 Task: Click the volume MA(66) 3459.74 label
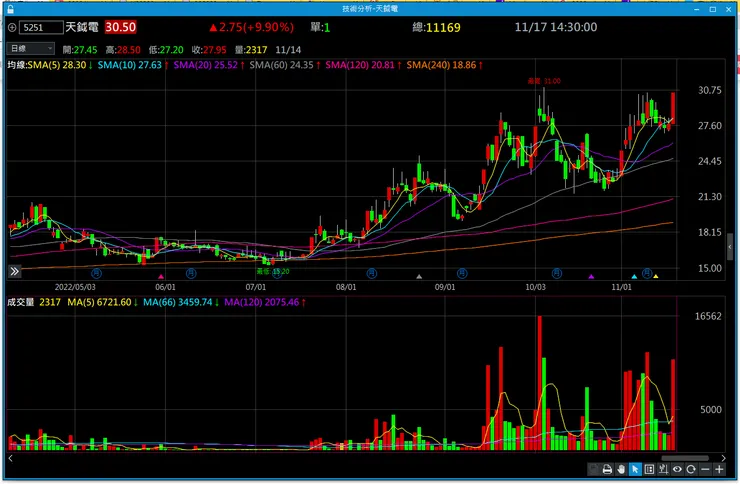pos(178,302)
